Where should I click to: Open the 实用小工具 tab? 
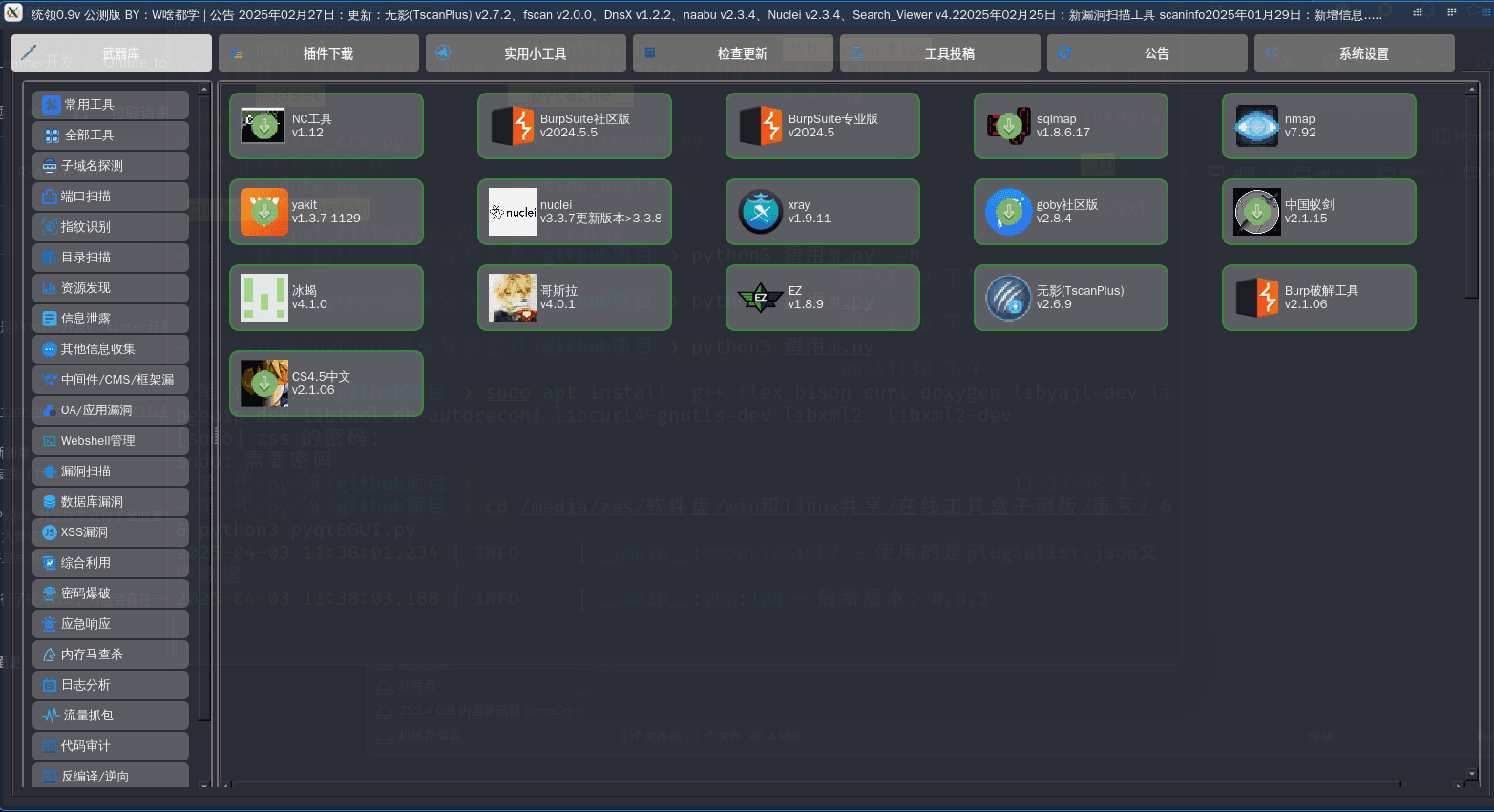[525, 53]
